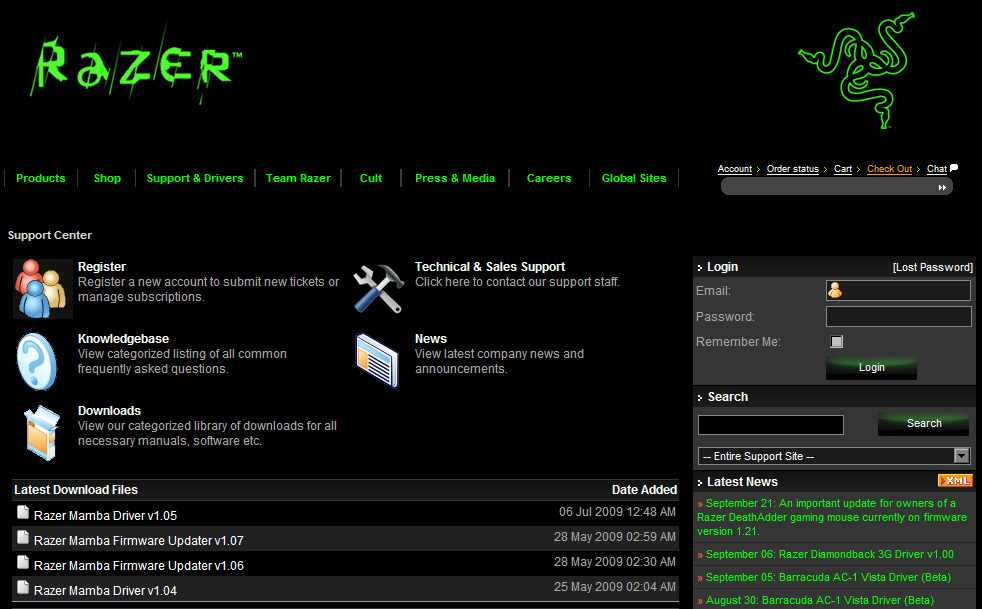982x609 pixels.
Task: Open the Downloads box icon
Action: point(41,432)
